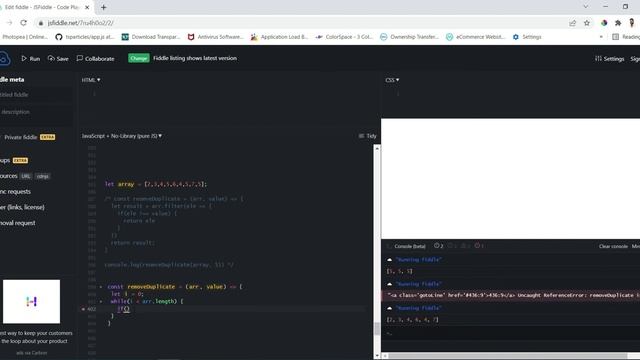Clear the console output
The height and width of the screenshot is (360, 640).
pyautogui.click(x=613, y=246)
